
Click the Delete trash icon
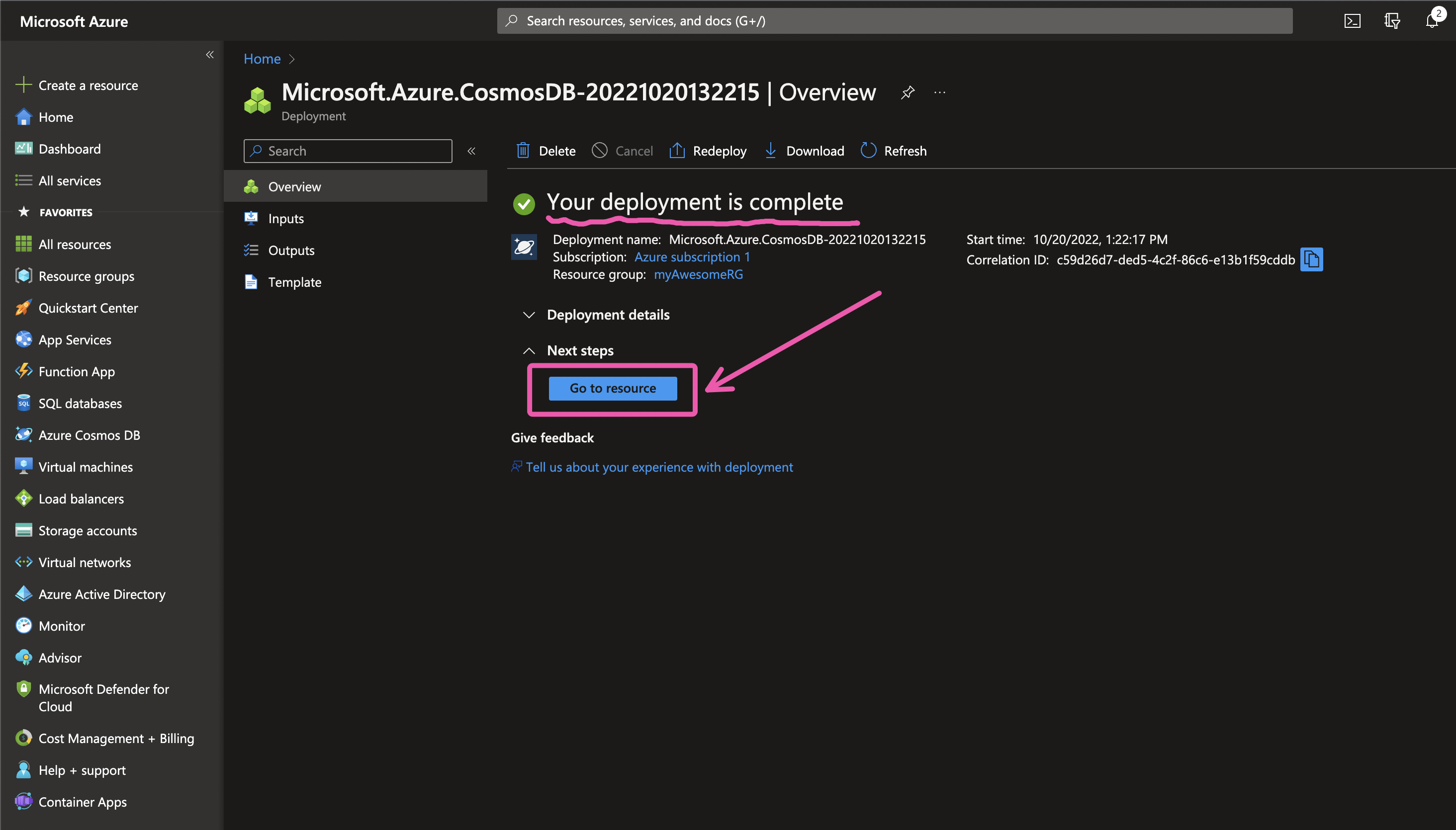point(523,151)
